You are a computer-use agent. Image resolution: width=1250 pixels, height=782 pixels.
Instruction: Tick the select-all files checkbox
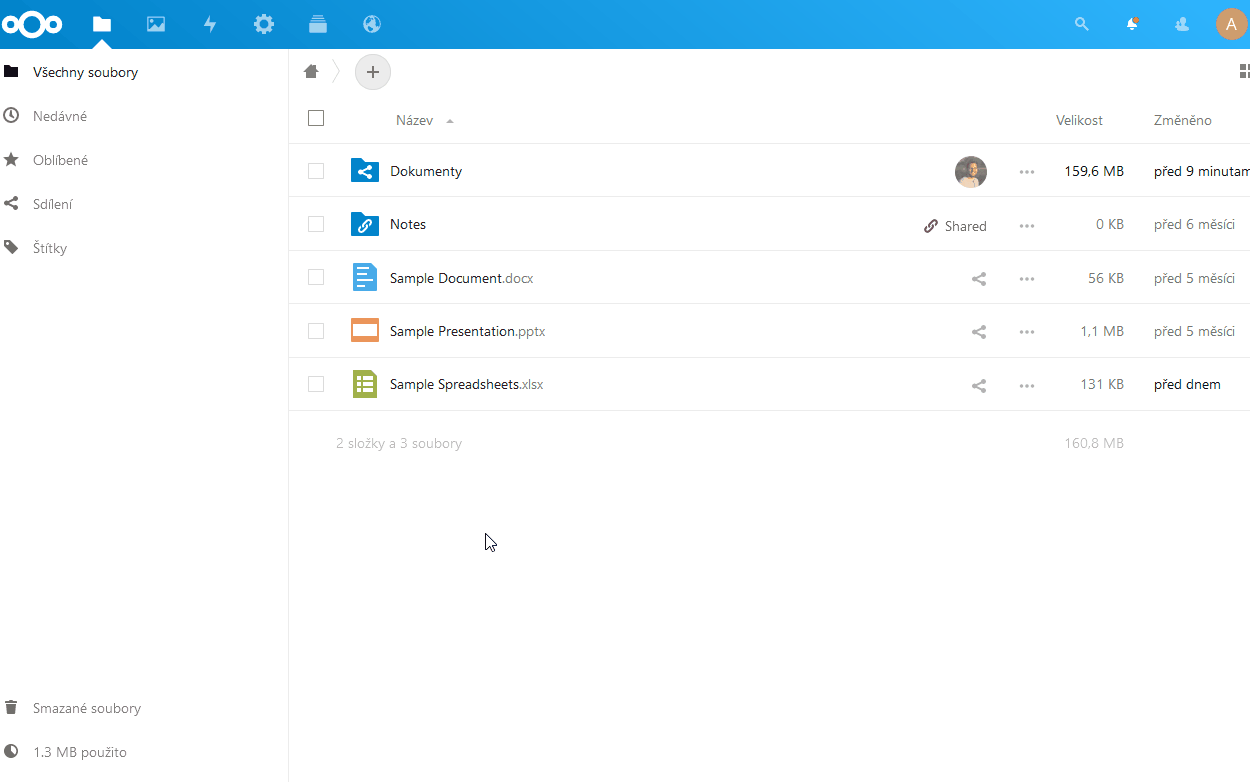click(x=316, y=118)
